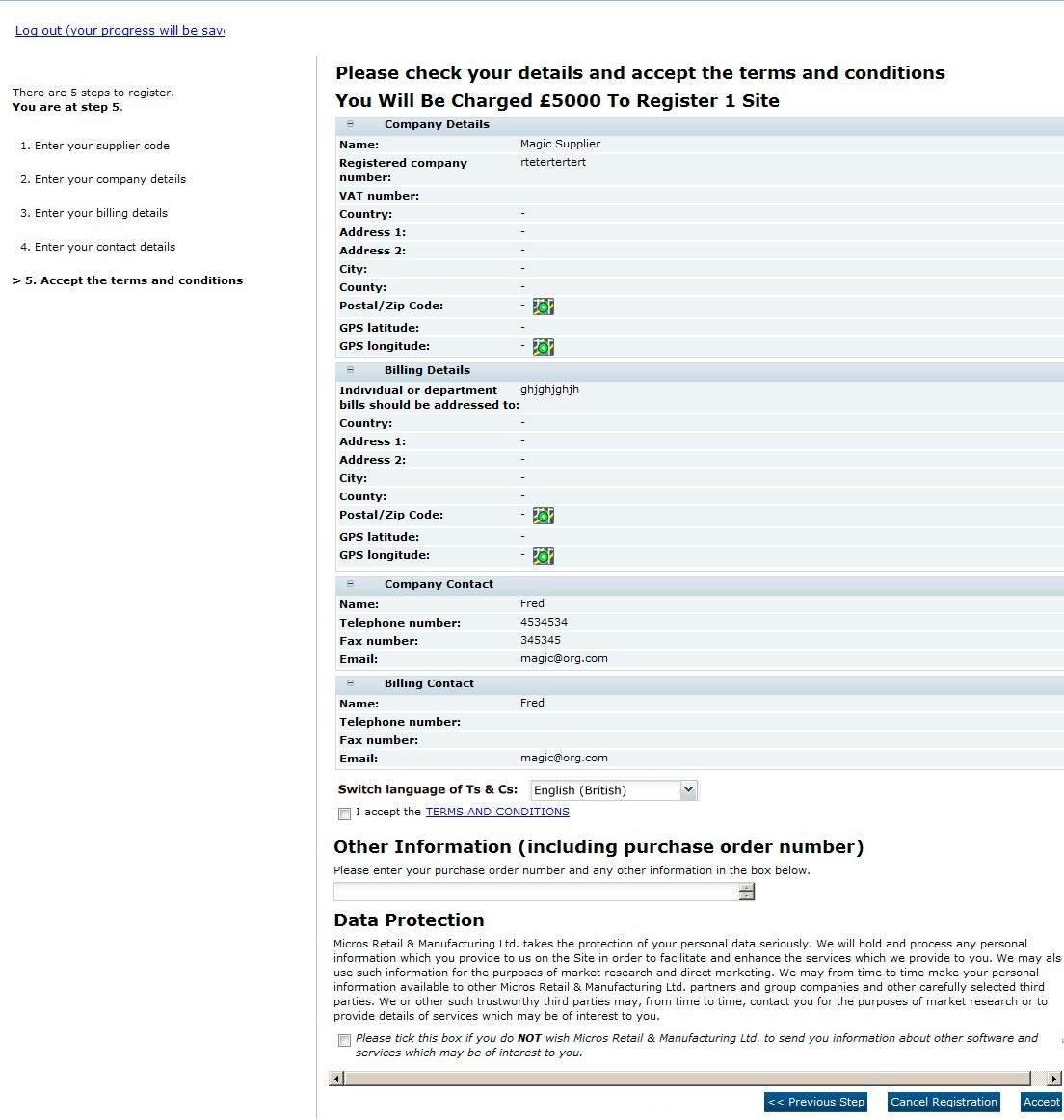
Task: Open map lookup beside billing GPS longitude
Action: click(543, 555)
